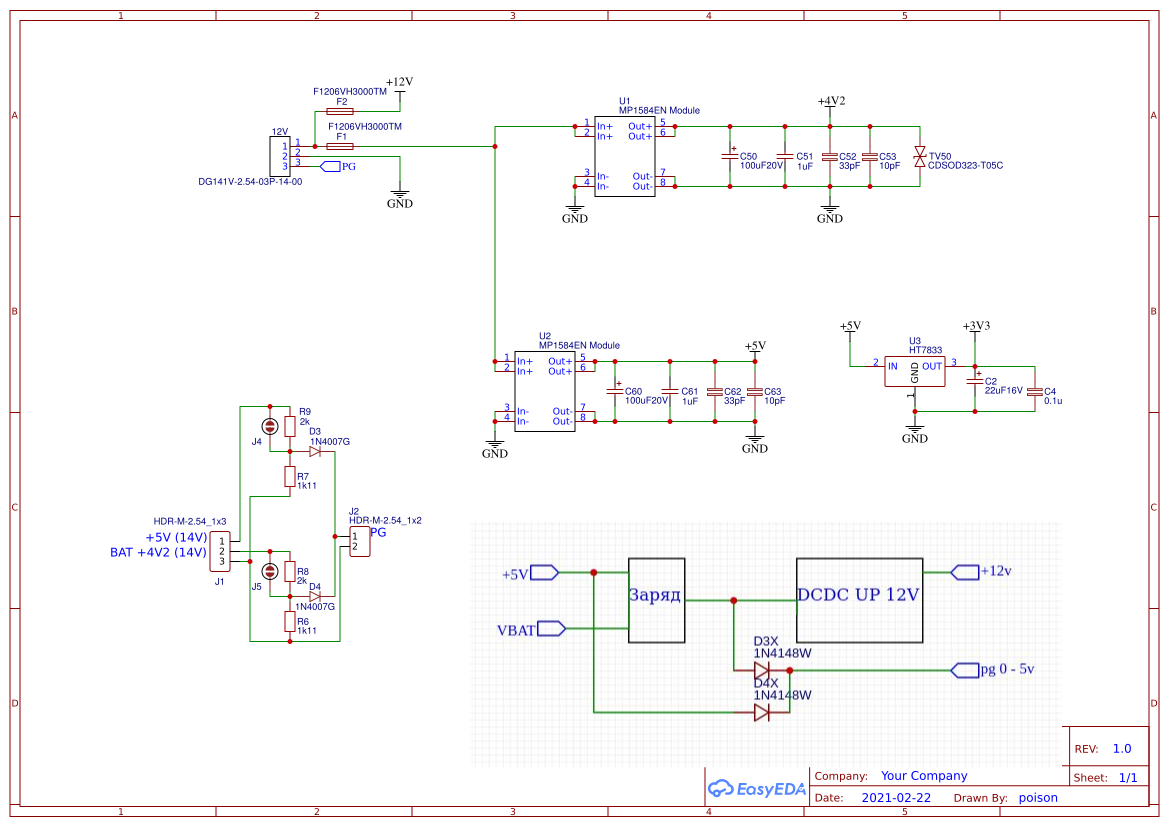Click the D3 1N4007G diode symbol

pos(315,449)
